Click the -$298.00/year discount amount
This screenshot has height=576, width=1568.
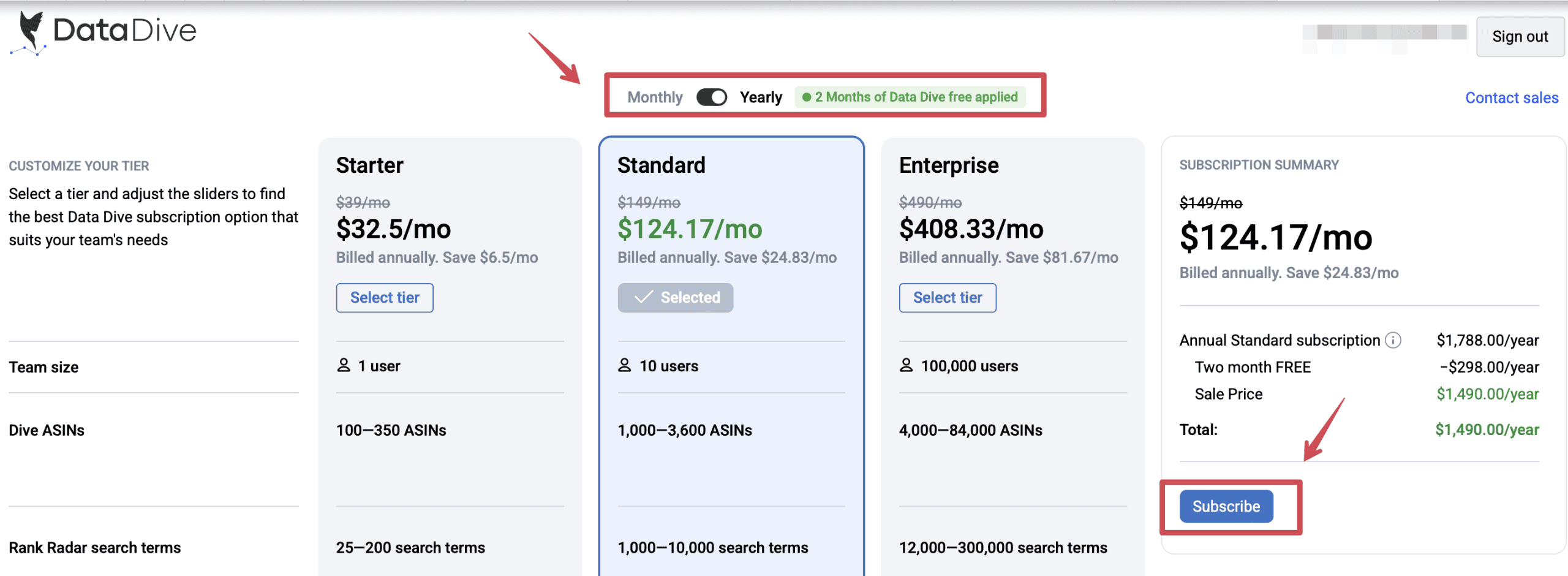click(x=1490, y=367)
